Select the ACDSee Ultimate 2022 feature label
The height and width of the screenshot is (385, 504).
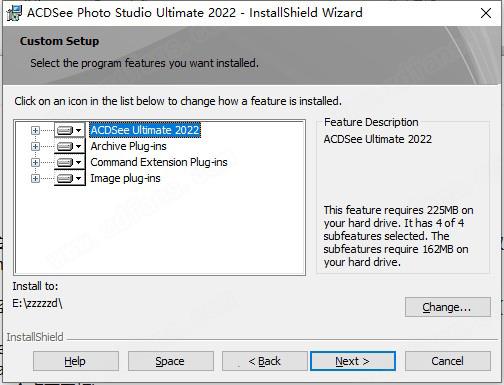[x=145, y=130]
